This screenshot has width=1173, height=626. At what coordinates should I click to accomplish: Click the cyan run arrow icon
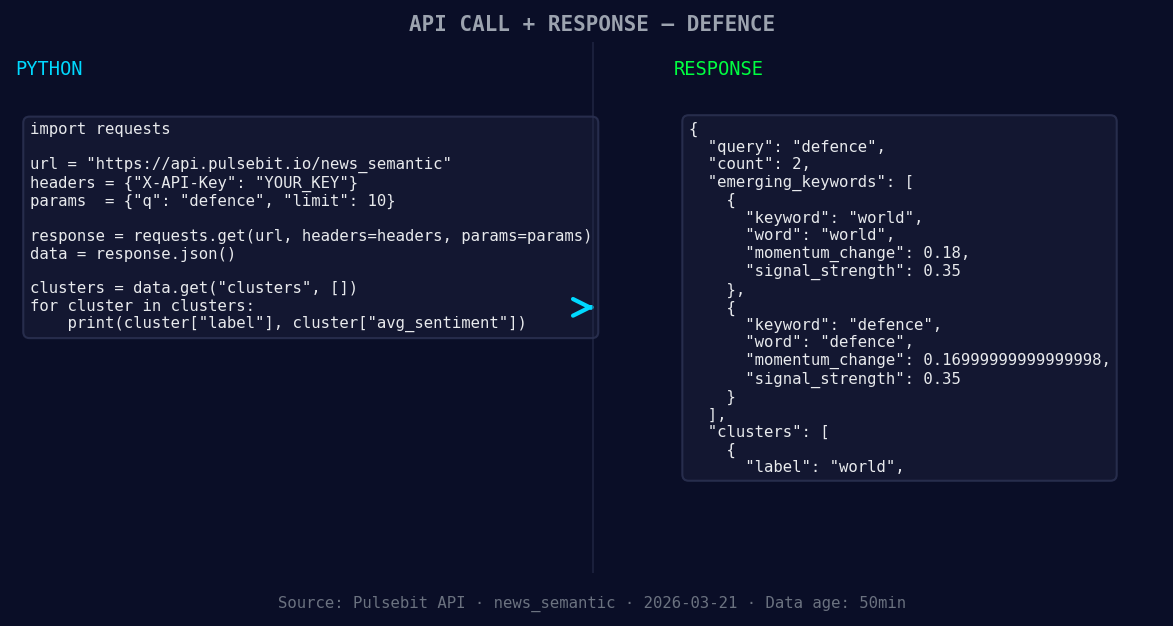(580, 308)
